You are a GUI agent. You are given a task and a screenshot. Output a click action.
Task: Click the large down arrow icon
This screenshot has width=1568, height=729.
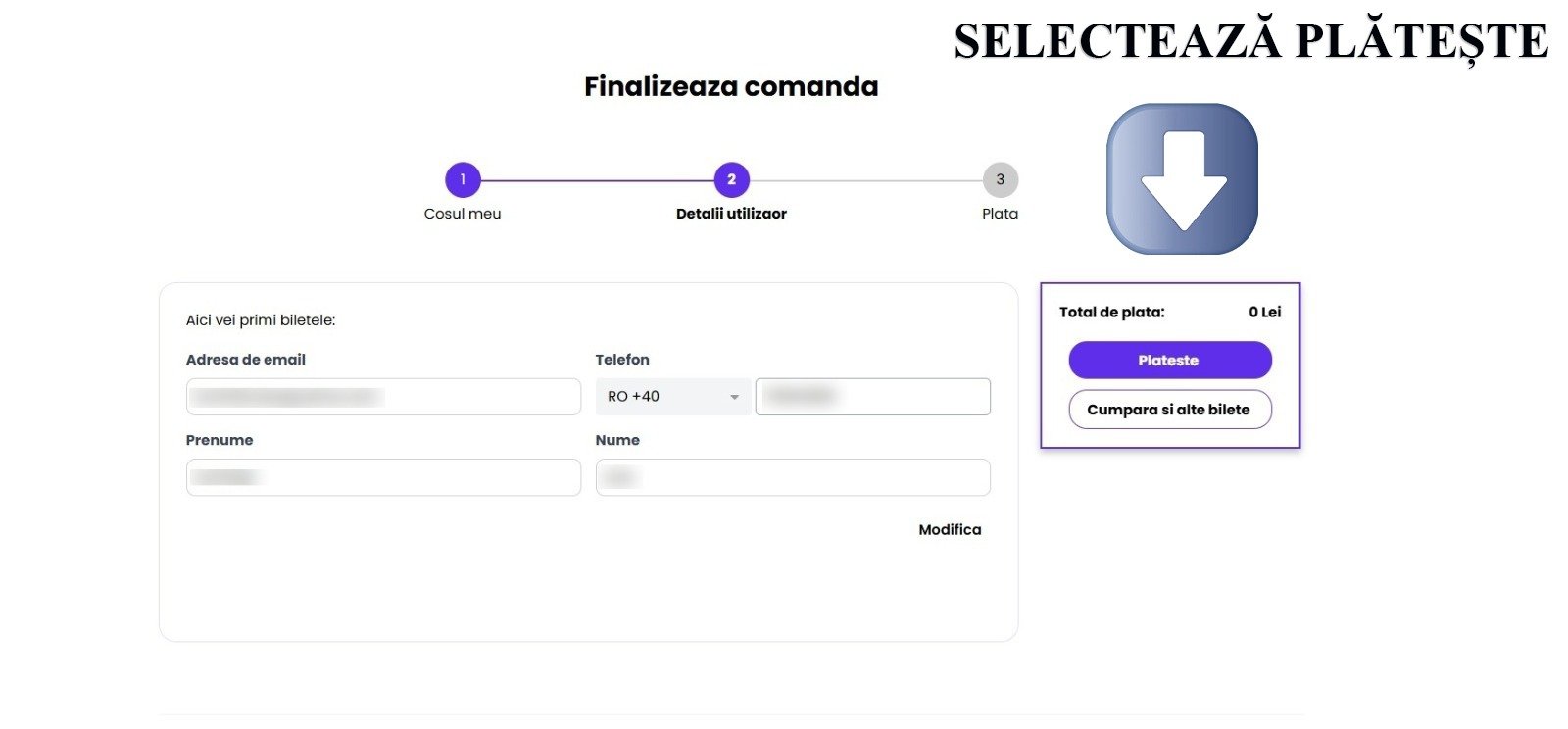pos(1182,179)
